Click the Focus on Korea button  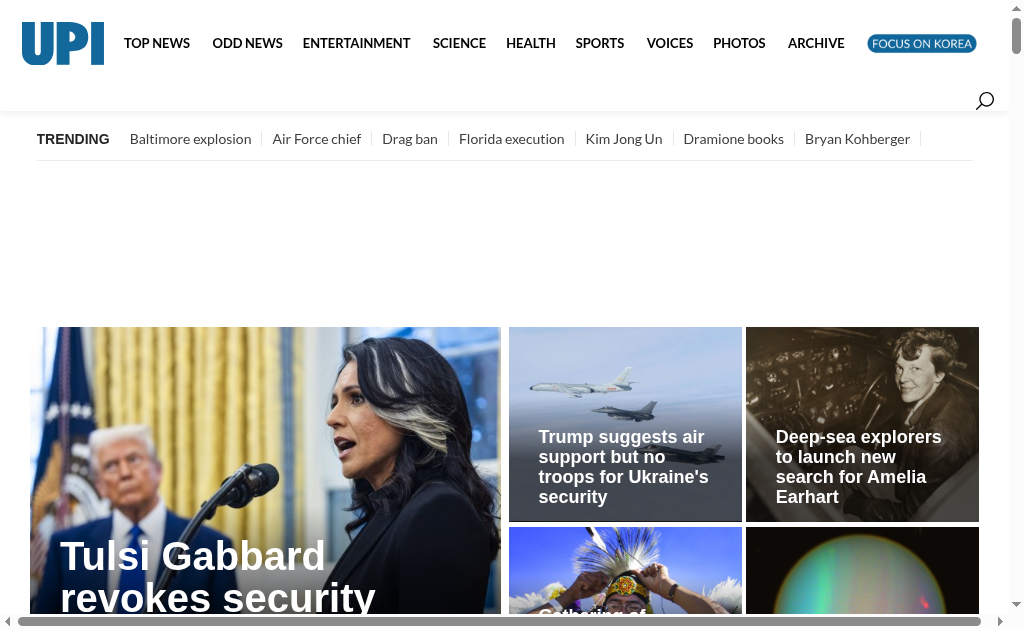(x=921, y=44)
